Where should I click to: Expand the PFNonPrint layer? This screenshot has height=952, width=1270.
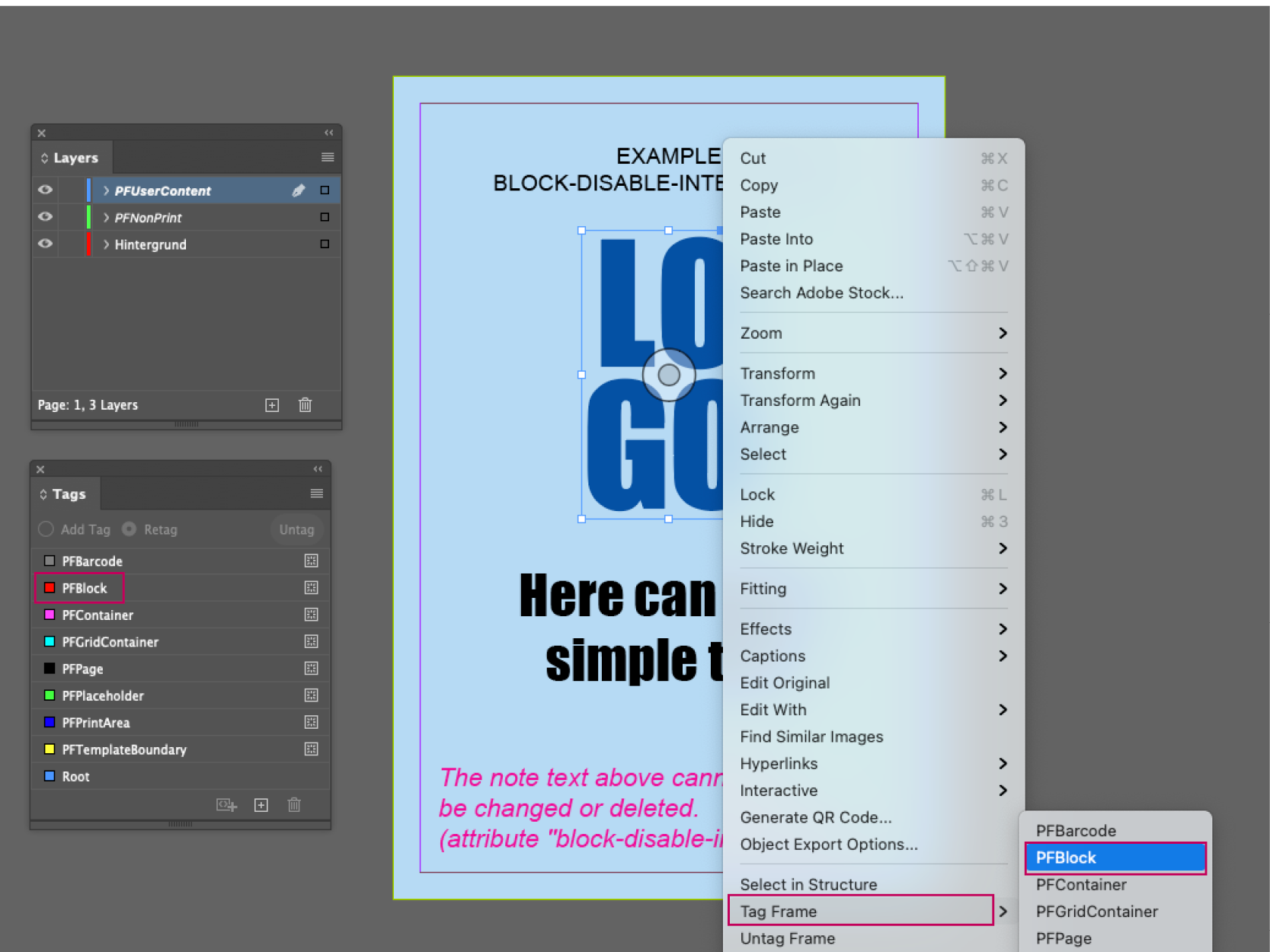(106, 218)
